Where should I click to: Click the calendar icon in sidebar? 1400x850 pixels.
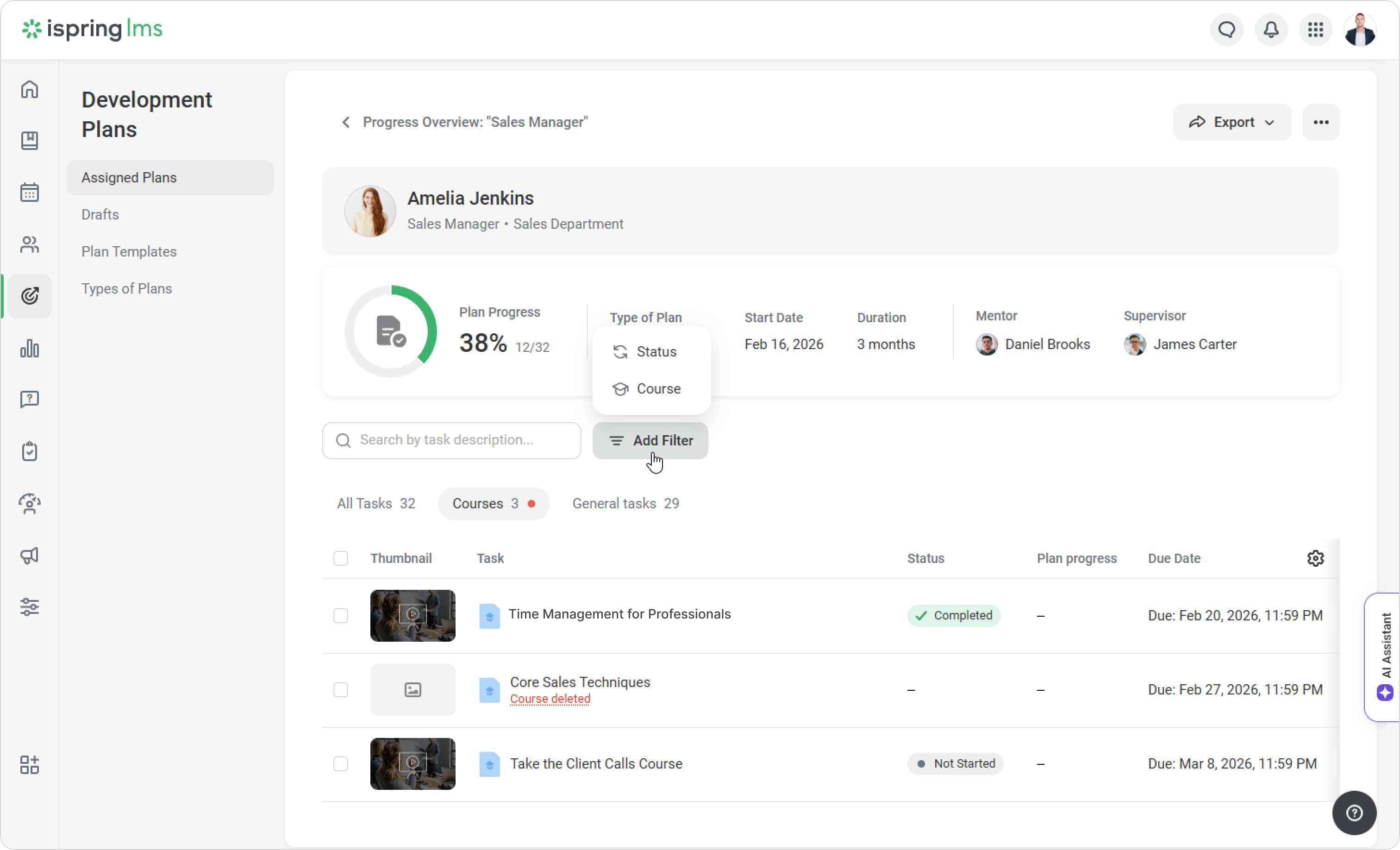(x=30, y=193)
